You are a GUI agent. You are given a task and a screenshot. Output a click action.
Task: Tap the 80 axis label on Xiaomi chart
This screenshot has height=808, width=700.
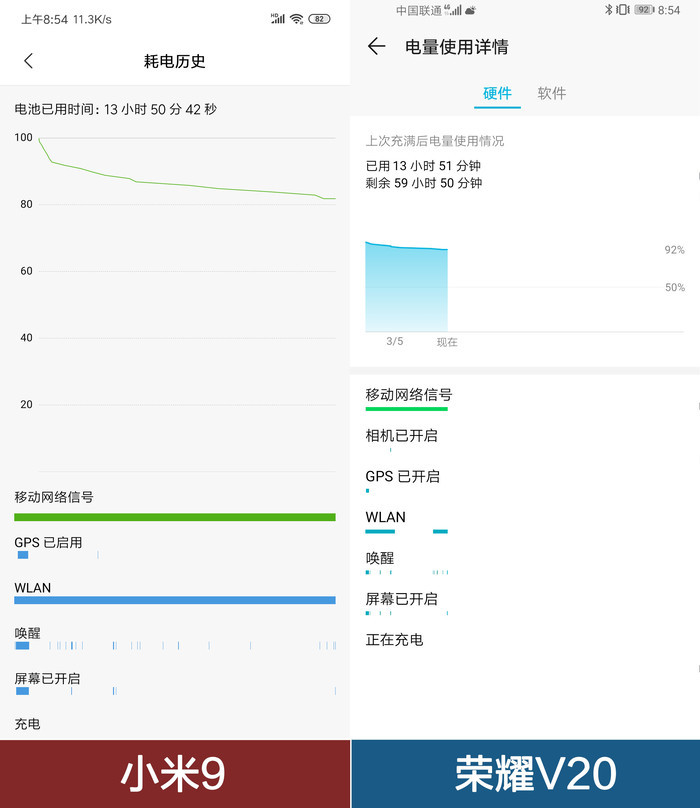tap(26, 205)
